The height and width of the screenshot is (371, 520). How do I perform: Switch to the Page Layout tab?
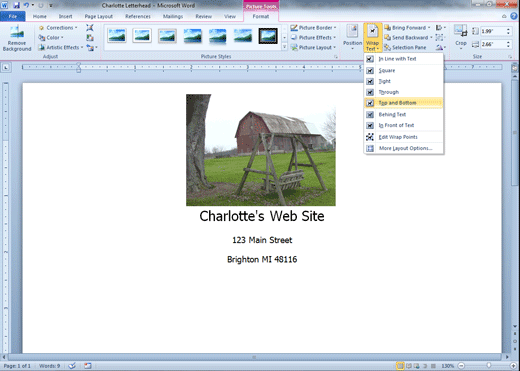[98, 16]
